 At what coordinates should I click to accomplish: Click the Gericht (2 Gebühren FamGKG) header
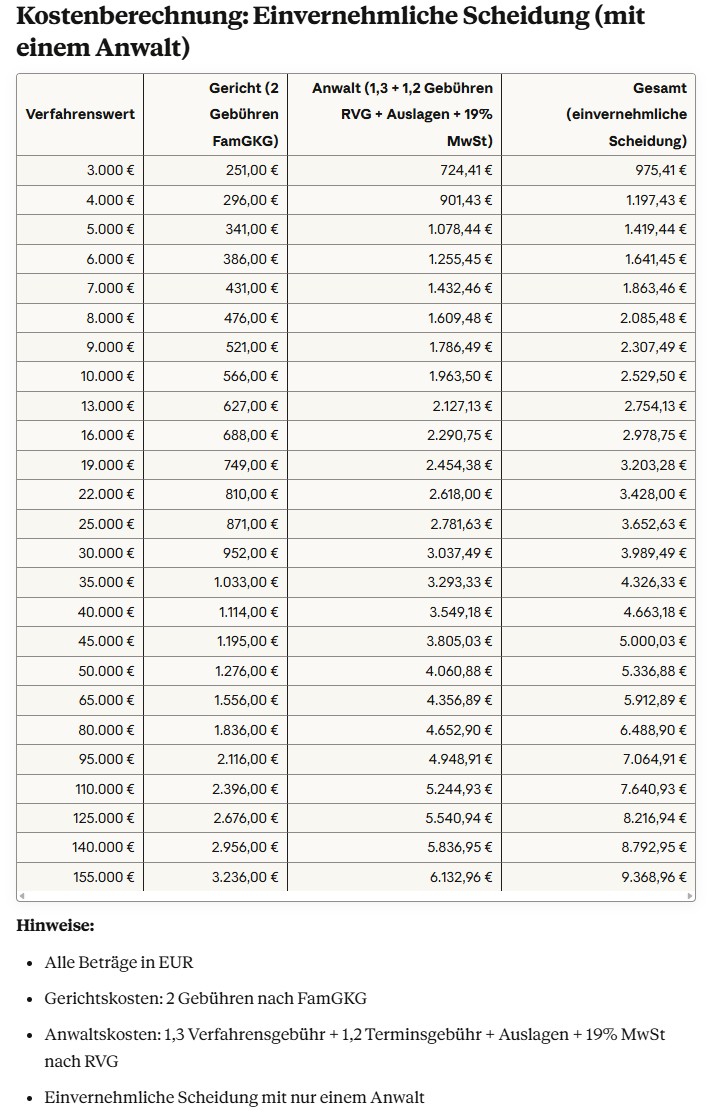244,114
